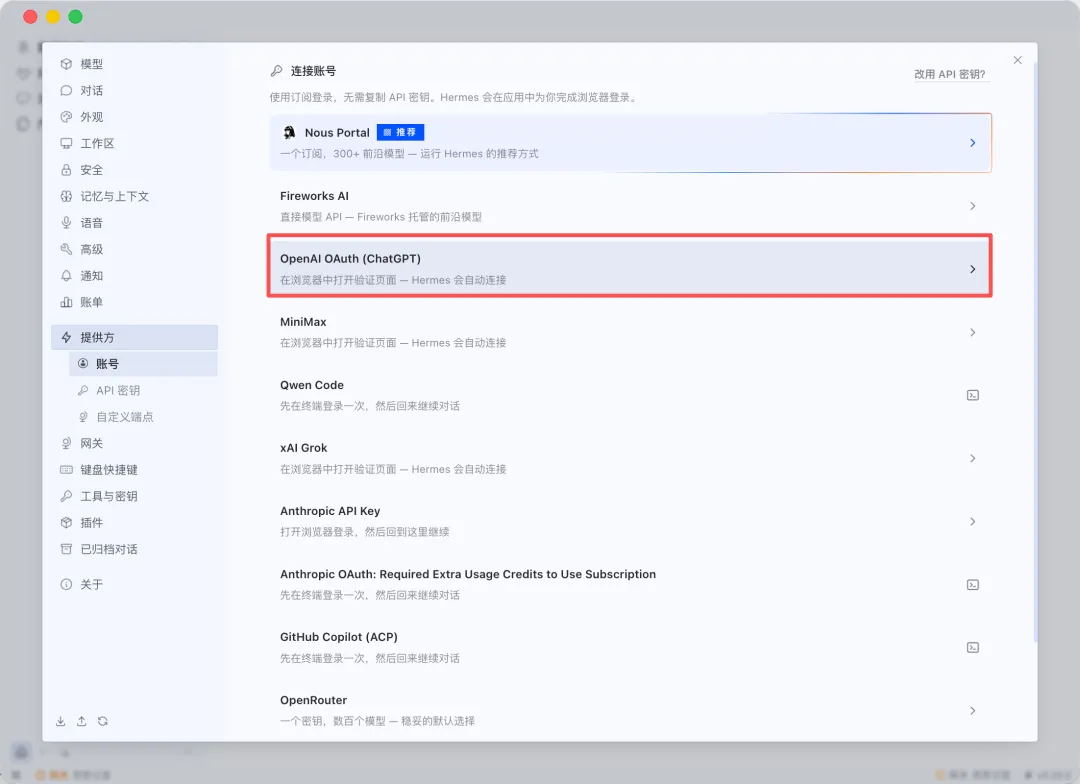Click the GitHub Copilot (ACP) terminal icon

pyautogui.click(x=973, y=648)
